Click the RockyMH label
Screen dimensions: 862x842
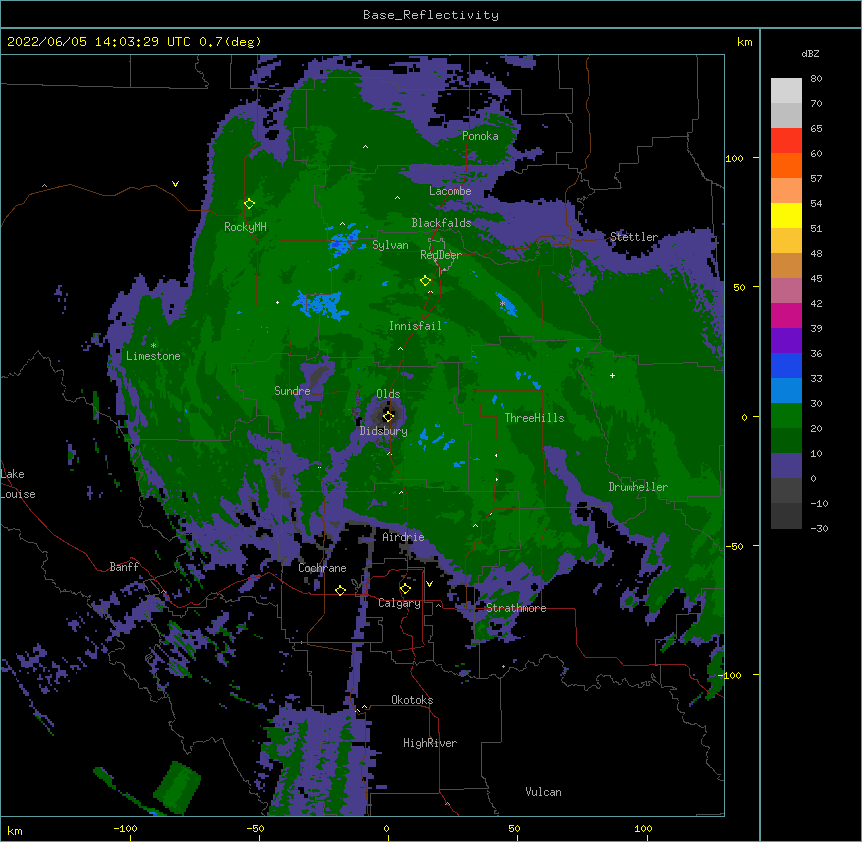coord(245,227)
